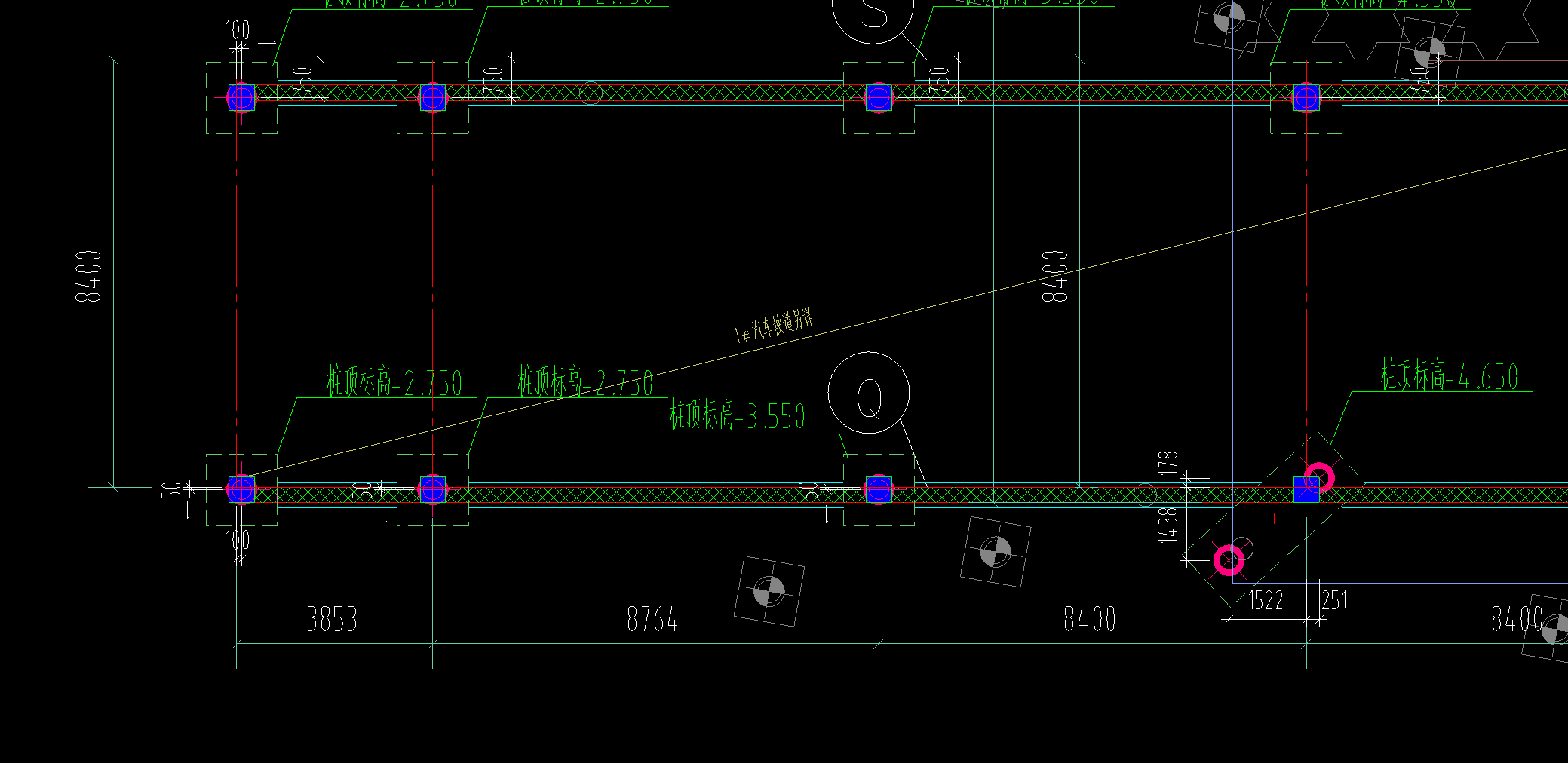Select the blue column under the -4.650 pile cap
The image size is (1568, 763).
[x=1306, y=489]
